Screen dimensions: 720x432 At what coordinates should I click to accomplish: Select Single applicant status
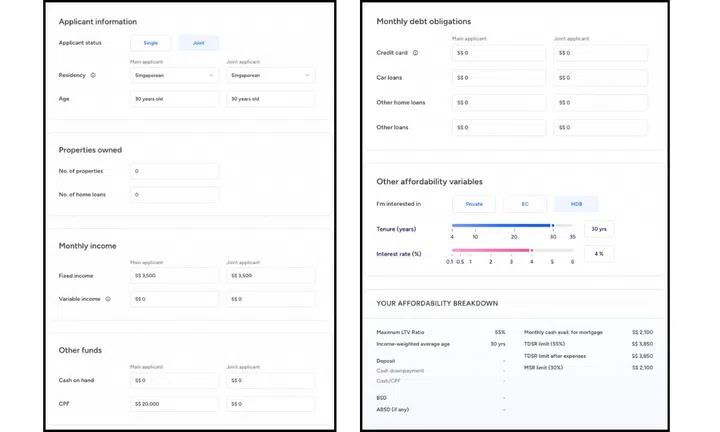coord(150,43)
